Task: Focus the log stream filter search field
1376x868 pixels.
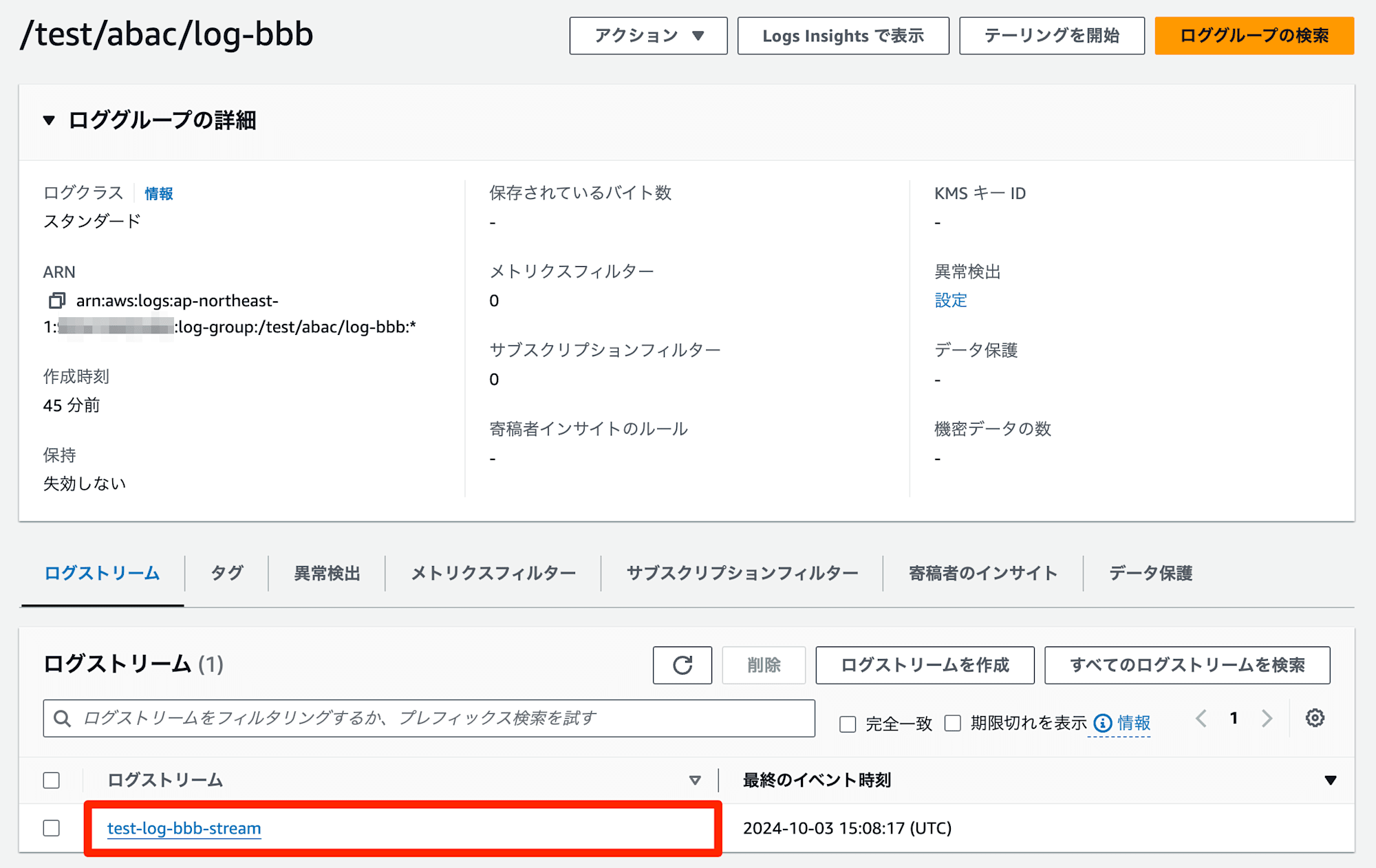Action: tap(429, 719)
